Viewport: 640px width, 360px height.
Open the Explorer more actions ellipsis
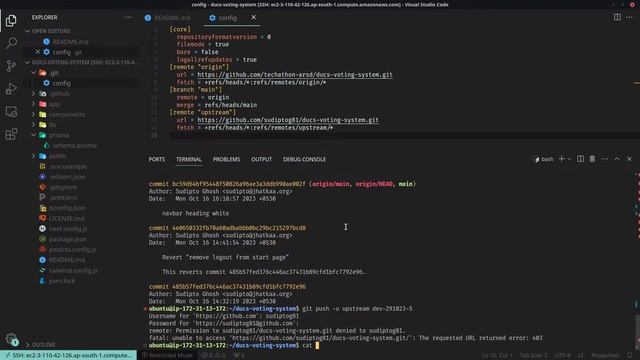click(x=128, y=18)
